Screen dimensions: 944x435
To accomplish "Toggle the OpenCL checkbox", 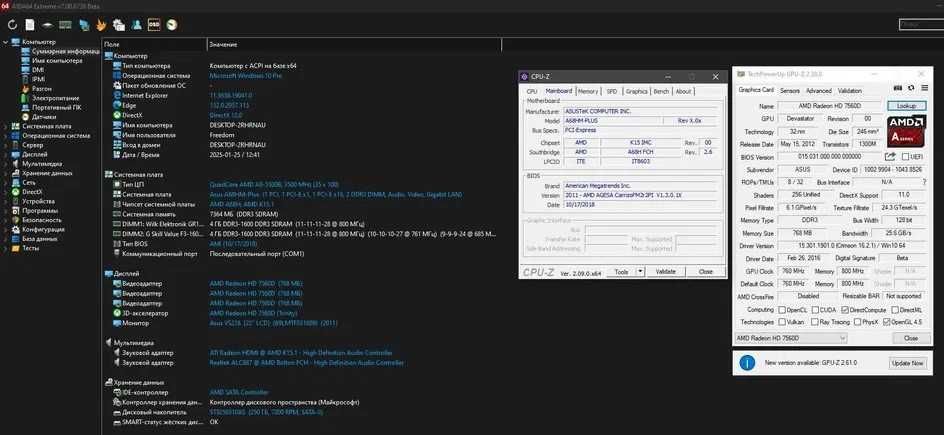I will click(x=782, y=310).
